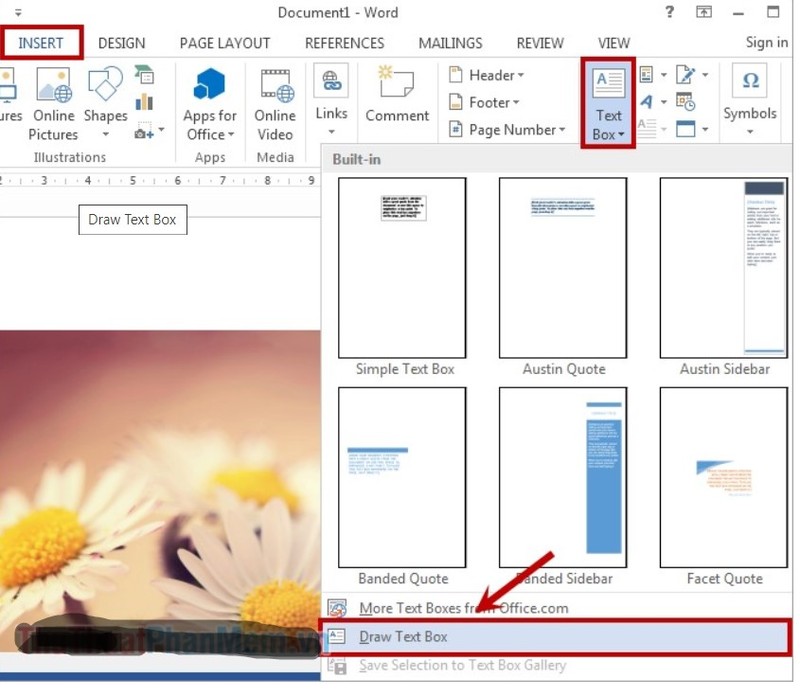Open the PAGE LAYOUT tab
The image size is (800, 696).
pyautogui.click(x=225, y=43)
